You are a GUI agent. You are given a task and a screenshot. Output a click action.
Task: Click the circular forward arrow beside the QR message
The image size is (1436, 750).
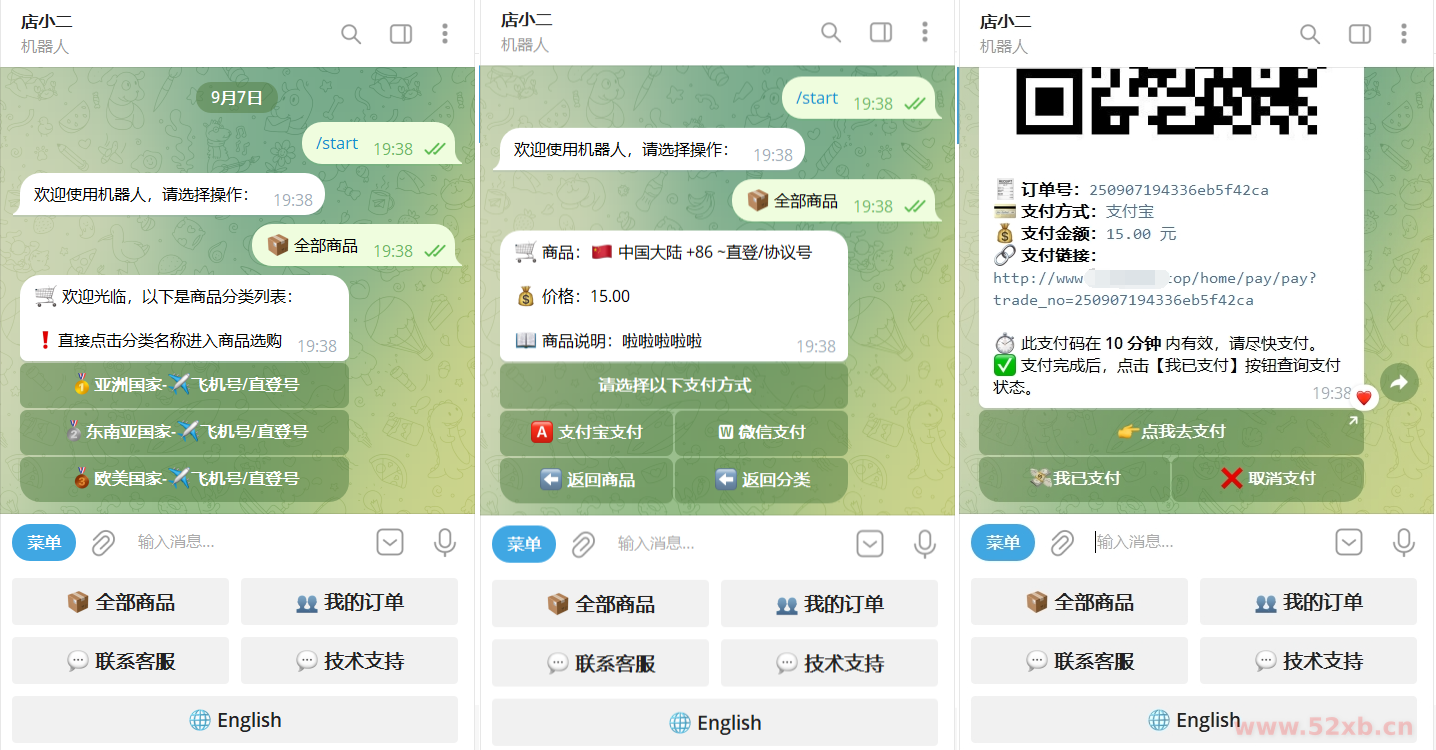(x=1399, y=382)
